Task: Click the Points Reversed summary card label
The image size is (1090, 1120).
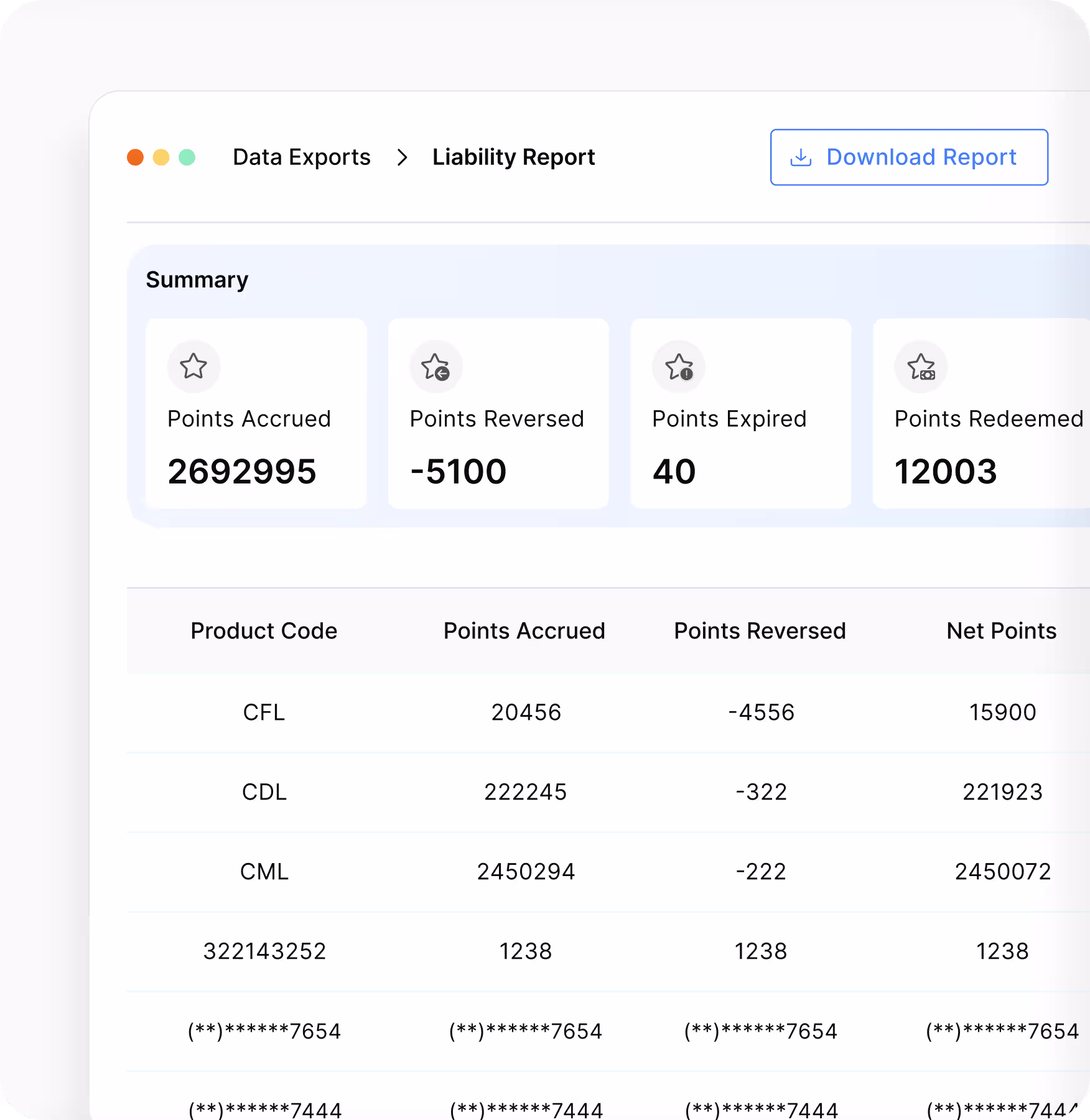Action: (497, 419)
